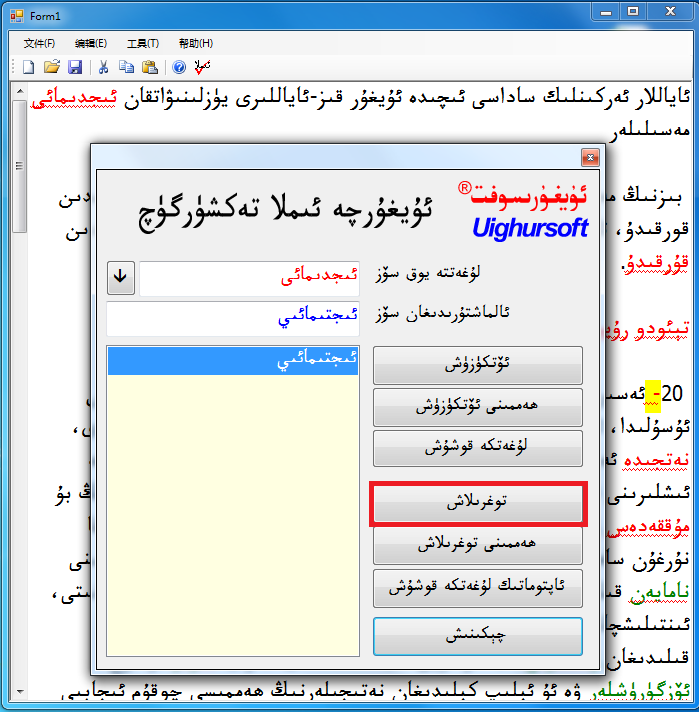Click the Form1 window icon in title bar
Viewport: 699px width, 712px height.
[x=17, y=16]
